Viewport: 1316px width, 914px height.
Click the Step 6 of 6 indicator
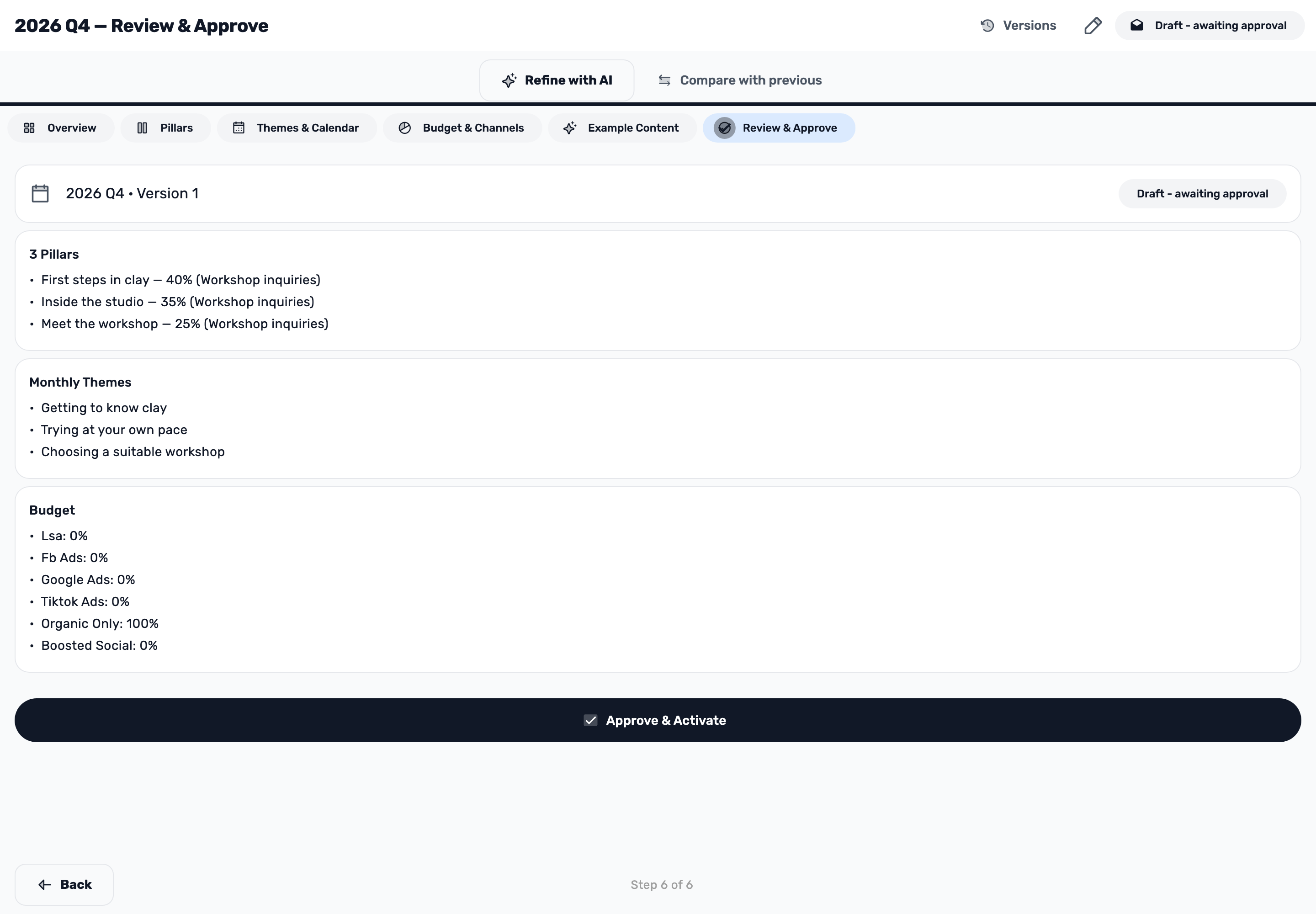point(662,885)
